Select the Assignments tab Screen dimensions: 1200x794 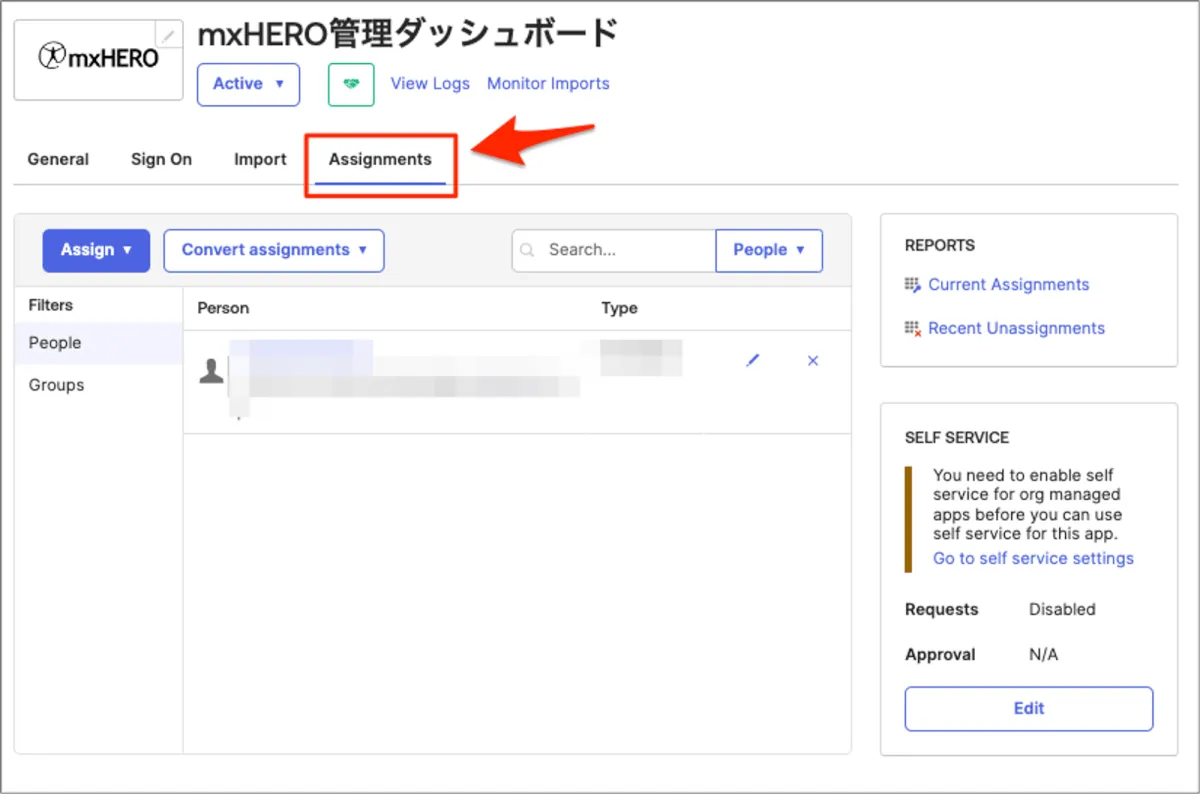[x=380, y=159]
